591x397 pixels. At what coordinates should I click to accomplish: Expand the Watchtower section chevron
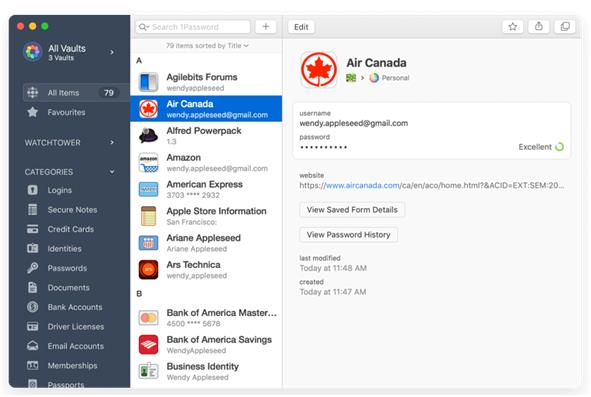coord(112,143)
